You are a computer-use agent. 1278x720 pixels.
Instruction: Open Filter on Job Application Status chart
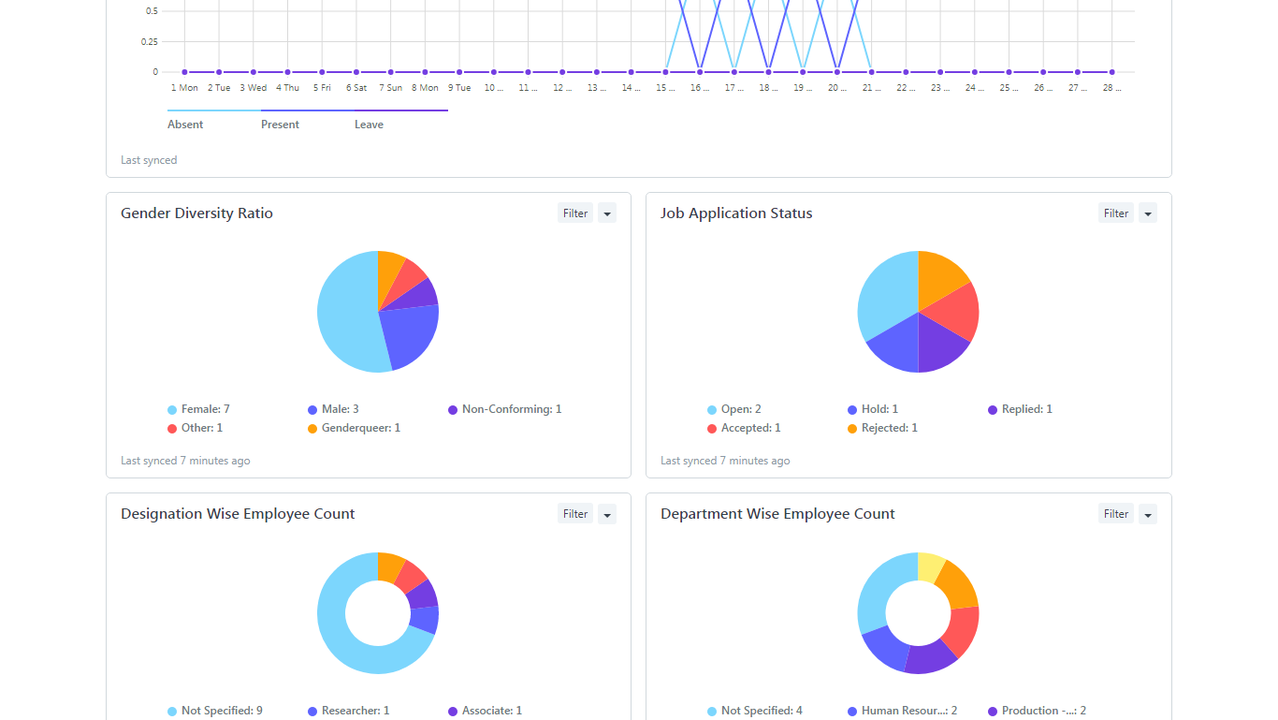coord(1116,213)
